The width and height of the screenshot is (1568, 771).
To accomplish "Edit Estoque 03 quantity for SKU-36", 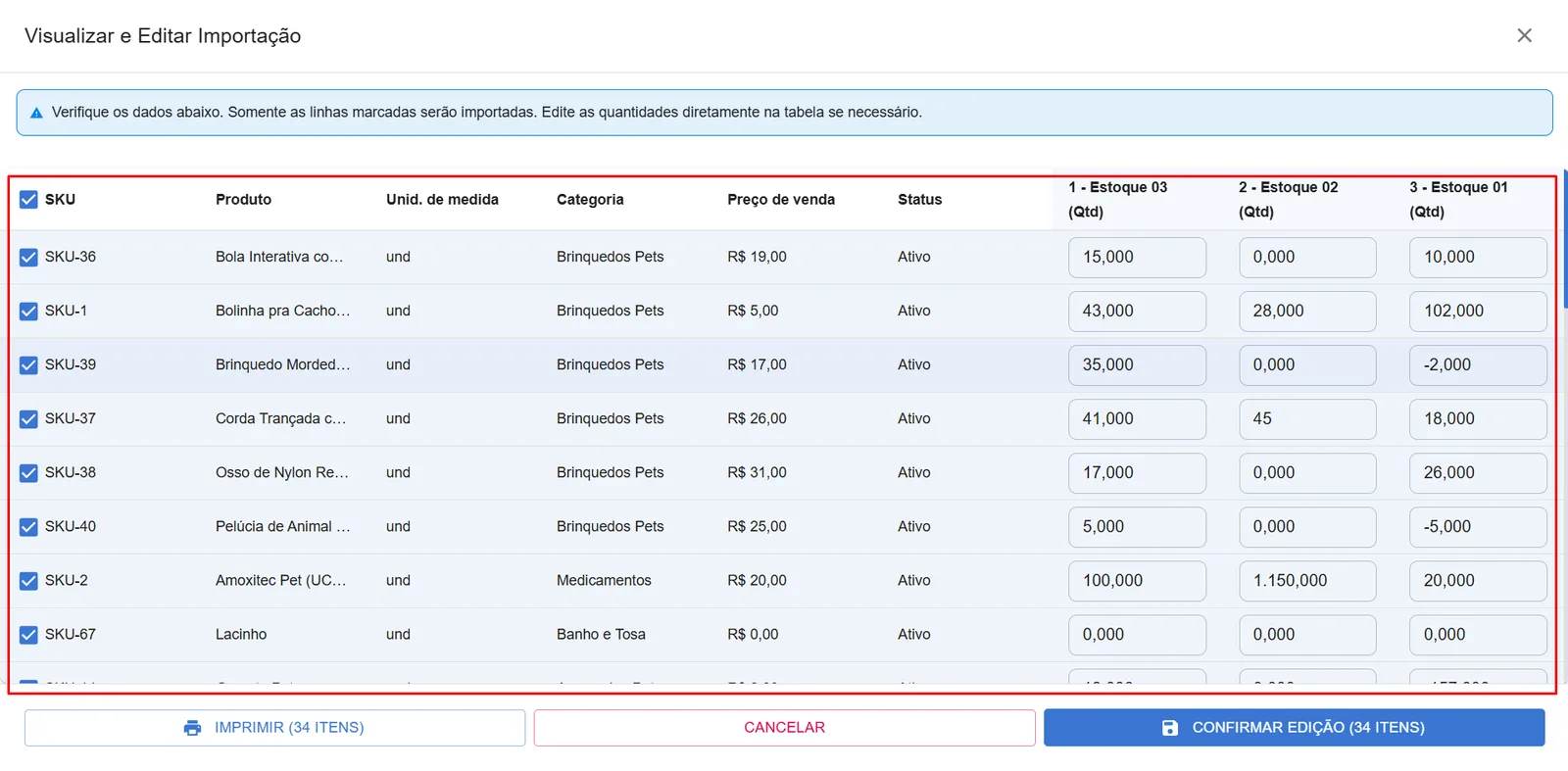I will coord(1137,258).
